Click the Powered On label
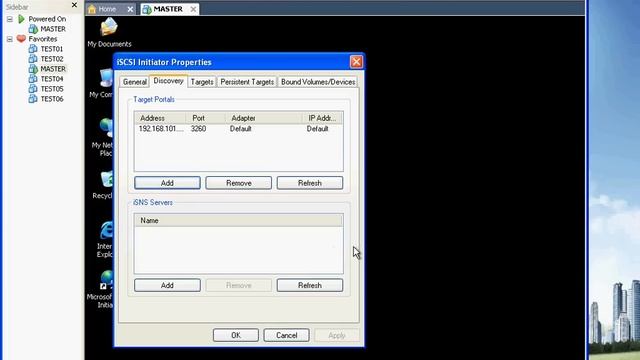This screenshot has width=640, height=360. (x=47, y=19)
